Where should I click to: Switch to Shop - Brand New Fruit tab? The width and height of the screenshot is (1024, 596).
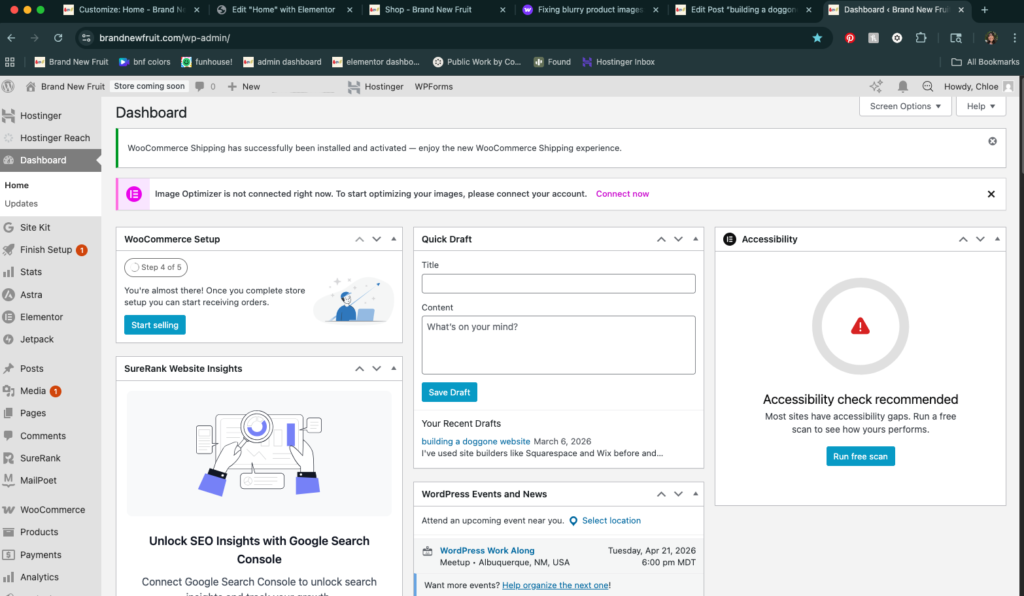436,10
